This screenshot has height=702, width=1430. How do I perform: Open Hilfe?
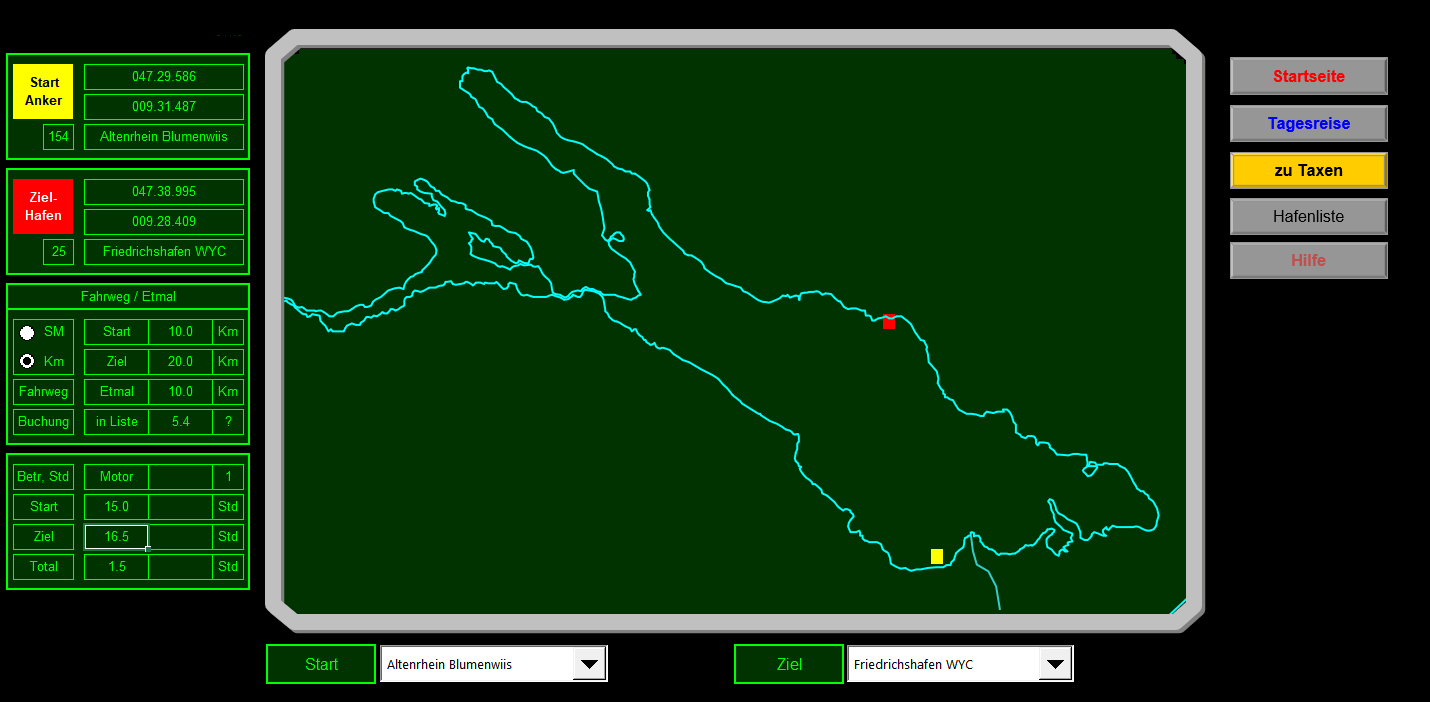1308,260
